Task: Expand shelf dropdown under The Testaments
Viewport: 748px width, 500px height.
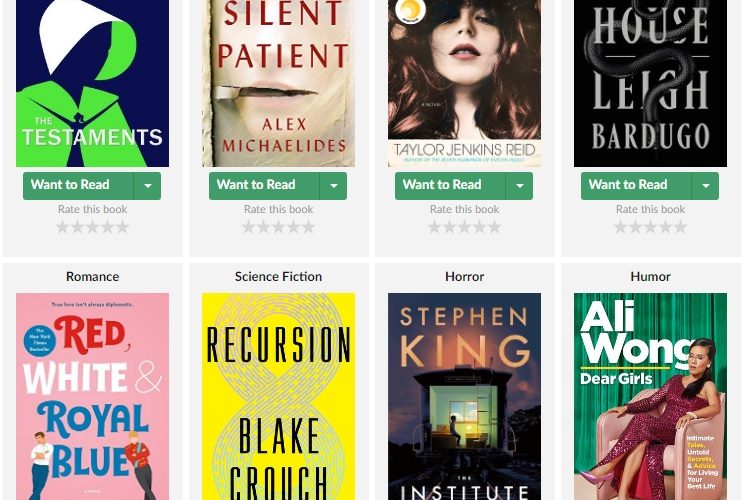Action: (147, 186)
